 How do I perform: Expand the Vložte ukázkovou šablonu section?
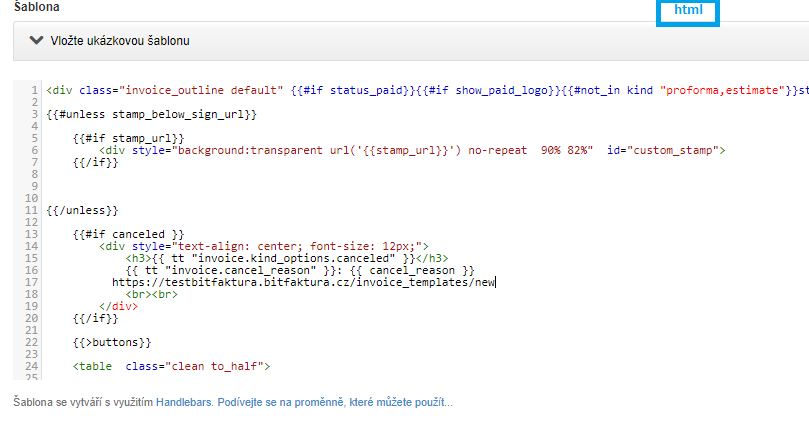tap(411, 41)
